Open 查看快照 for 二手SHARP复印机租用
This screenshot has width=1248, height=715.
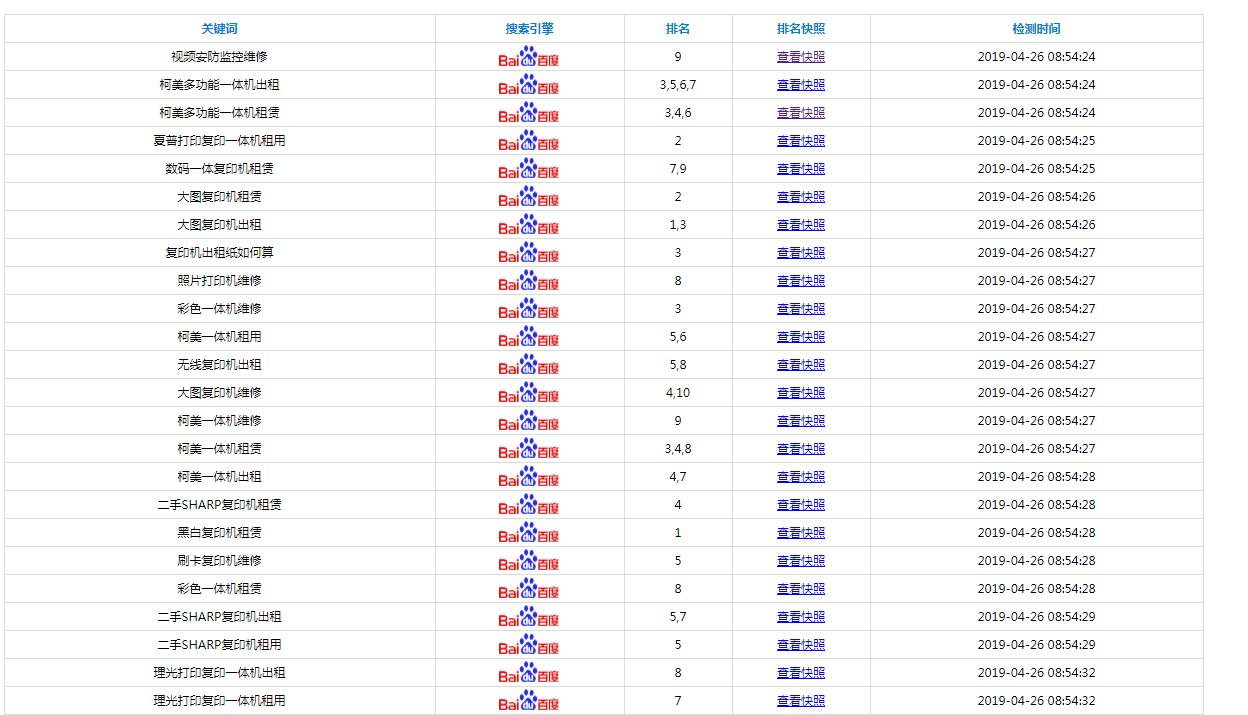coord(801,645)
